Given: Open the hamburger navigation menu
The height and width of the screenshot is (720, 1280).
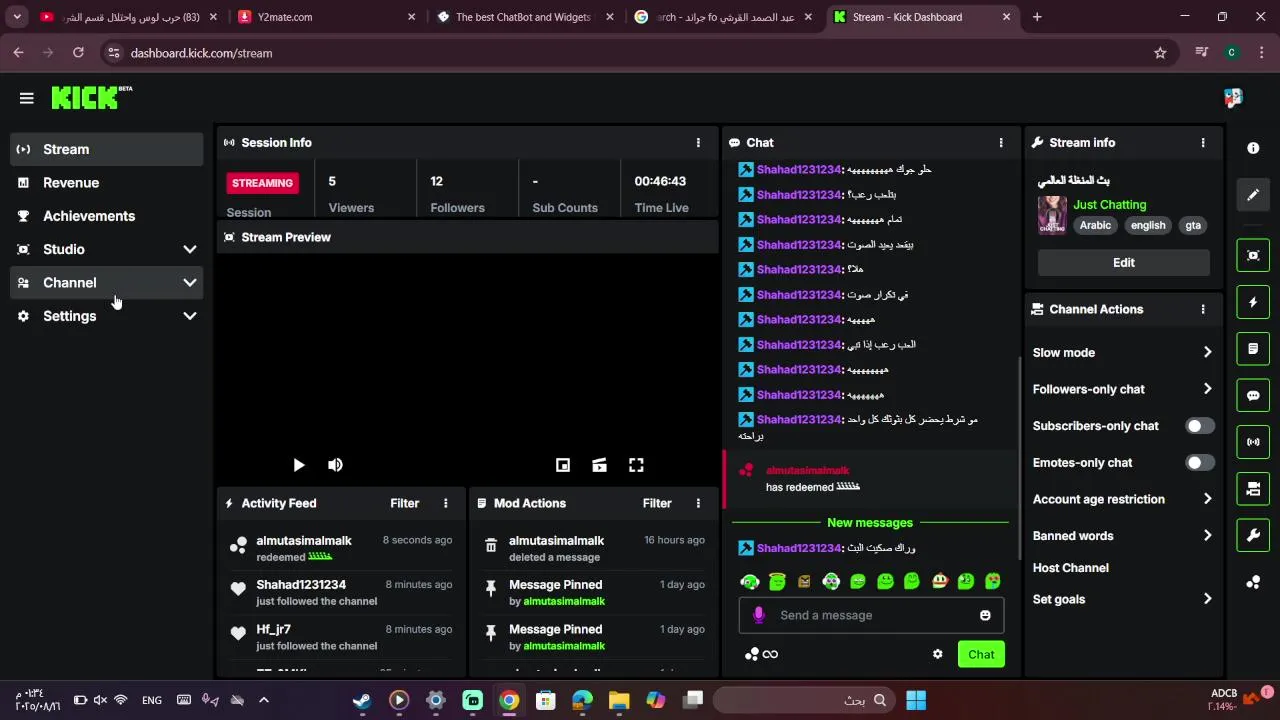Looking at the screenshot, I should pyautogui.click(x=27, y=98).
